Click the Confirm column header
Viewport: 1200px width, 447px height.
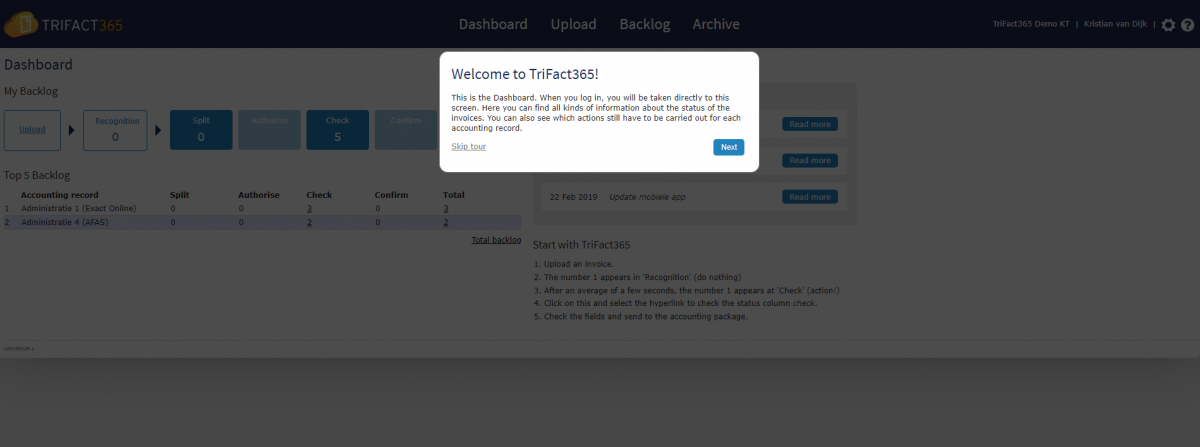click(x=391, y=195)
